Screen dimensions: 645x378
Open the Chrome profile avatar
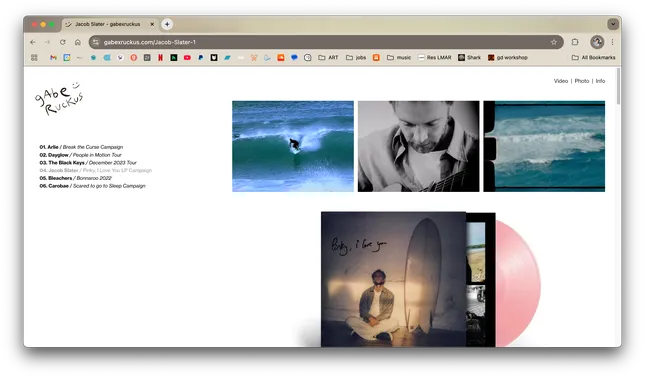point(597,42)
